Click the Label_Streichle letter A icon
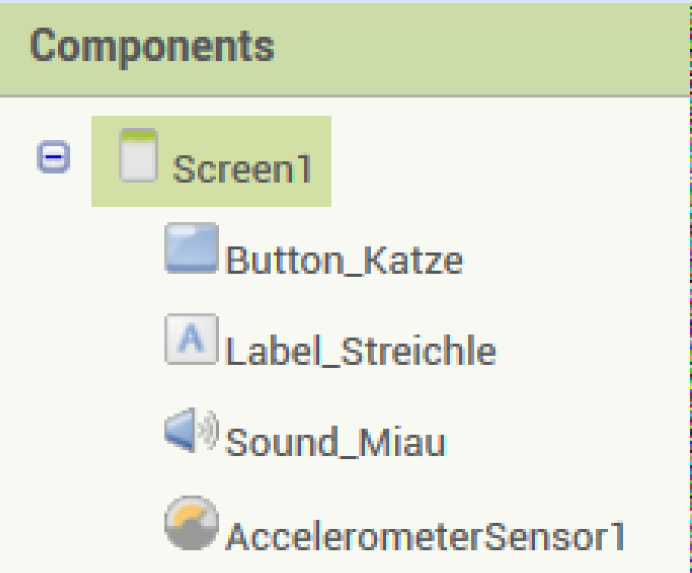The height and width of the screenshot is (573, 692). coord(192,339)
